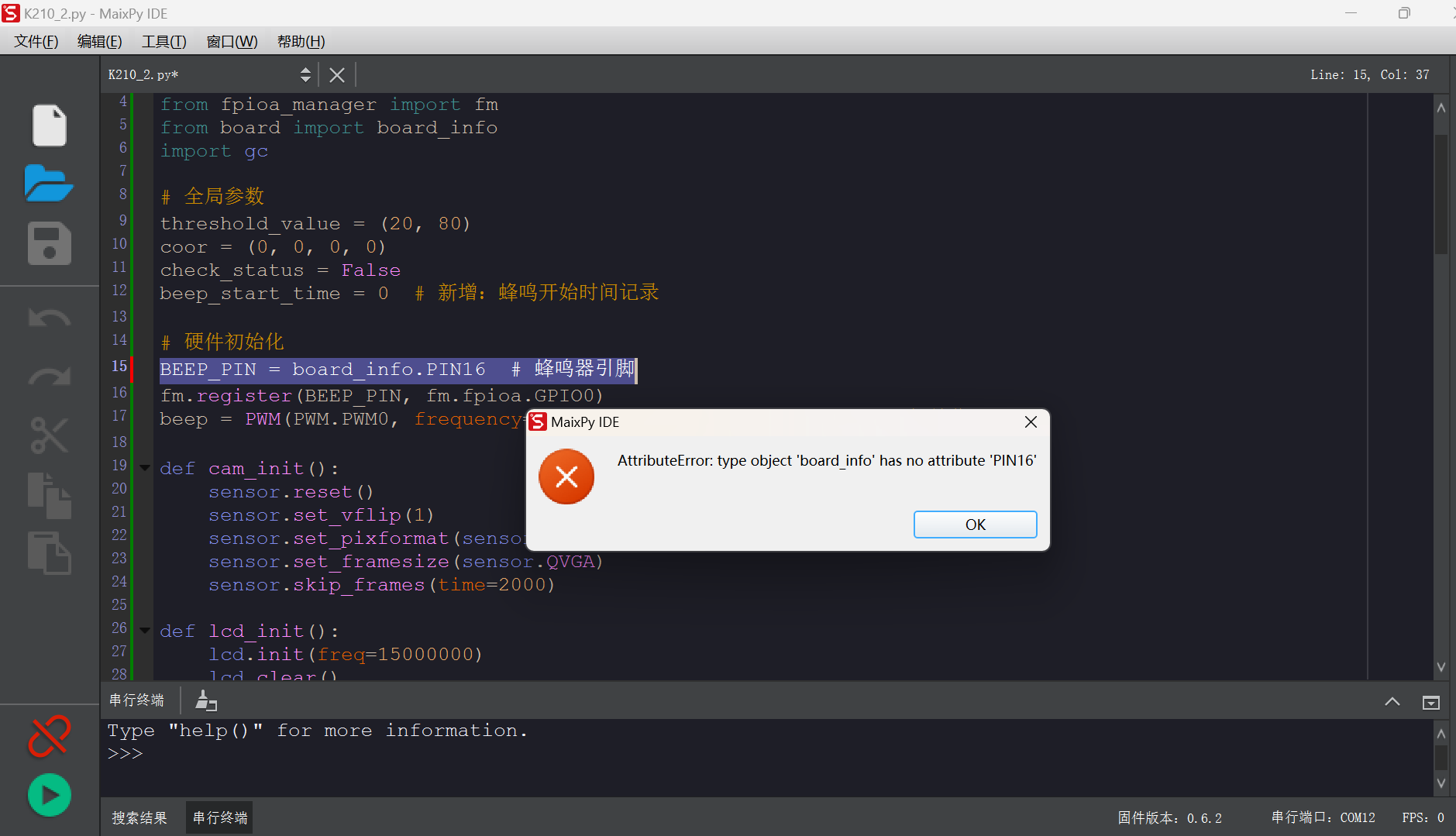Open the 帮助(H) menu

click(x=301, y=41)
